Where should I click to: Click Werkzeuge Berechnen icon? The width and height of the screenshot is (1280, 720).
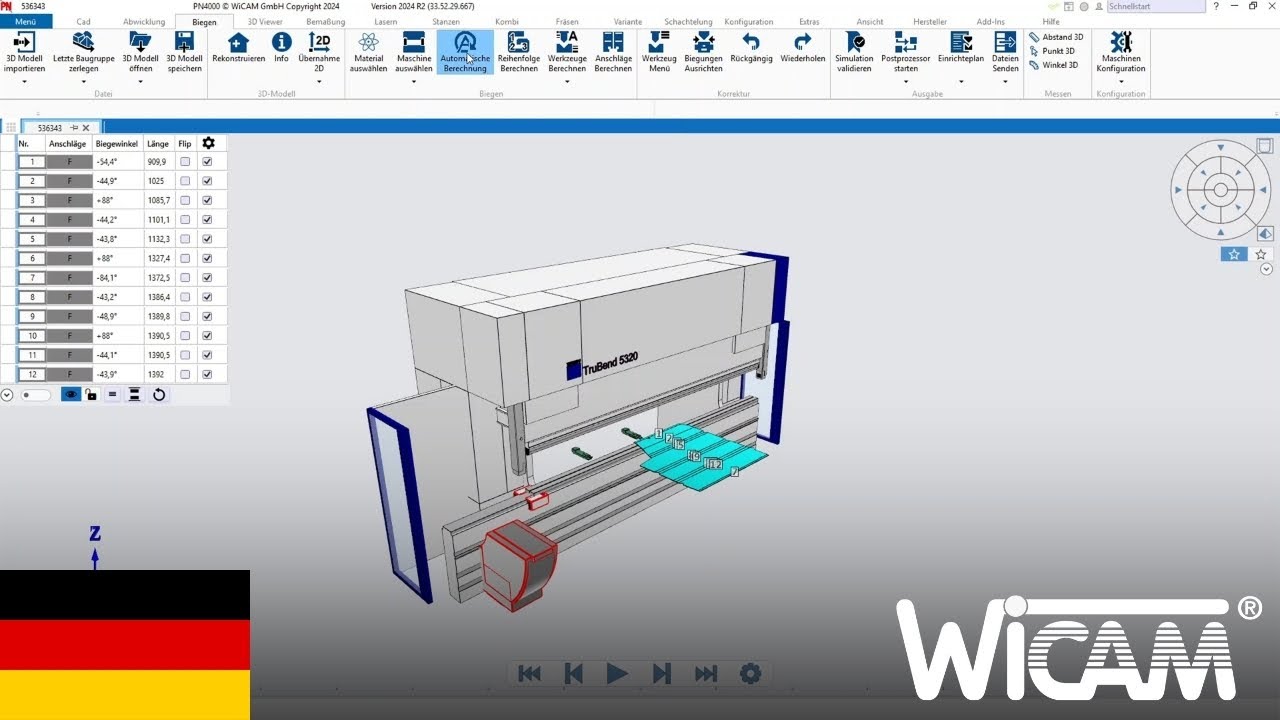tap(567, 42)
